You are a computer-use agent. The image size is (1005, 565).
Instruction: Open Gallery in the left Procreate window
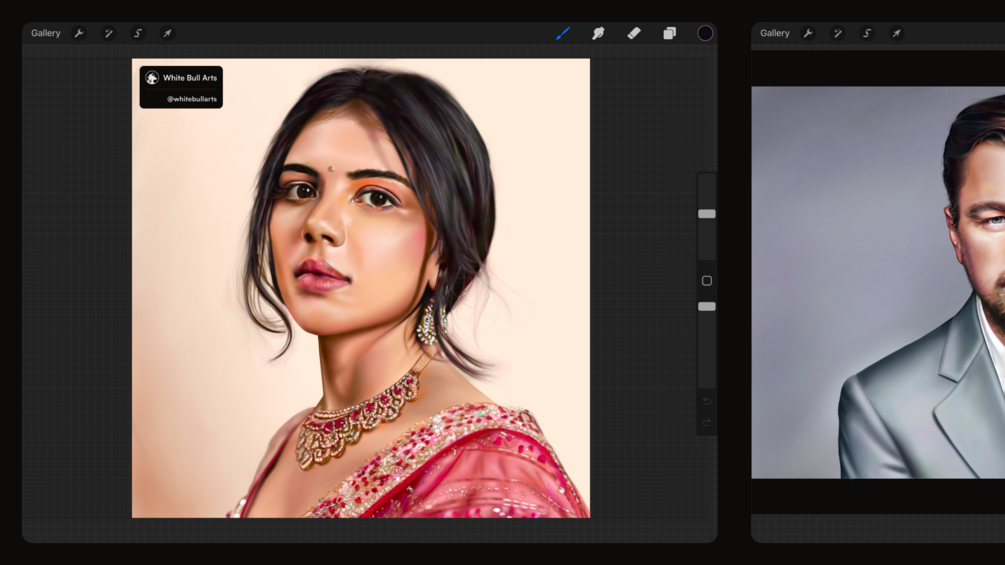point(46,33)
